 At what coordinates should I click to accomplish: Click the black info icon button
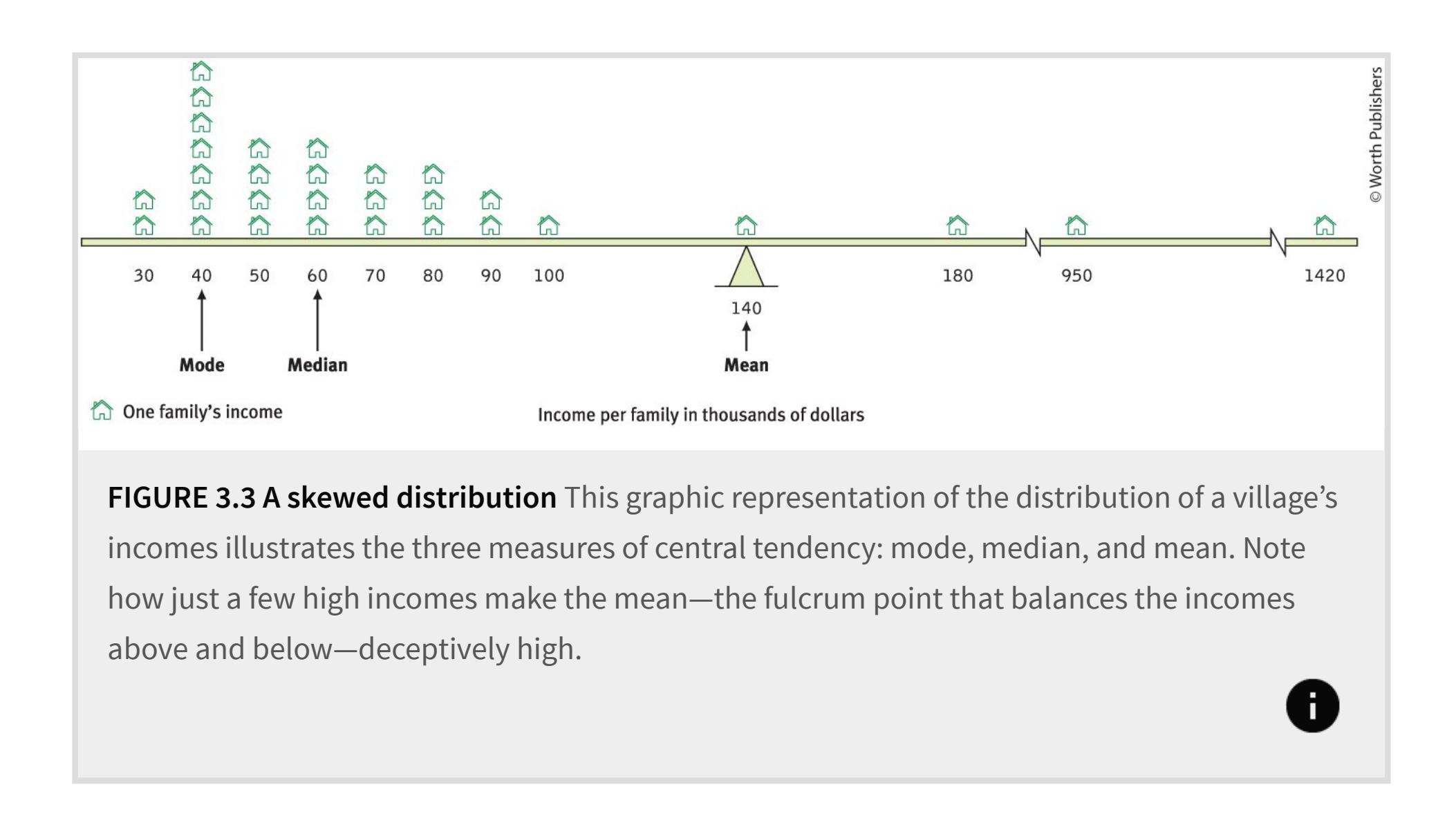1312,705
